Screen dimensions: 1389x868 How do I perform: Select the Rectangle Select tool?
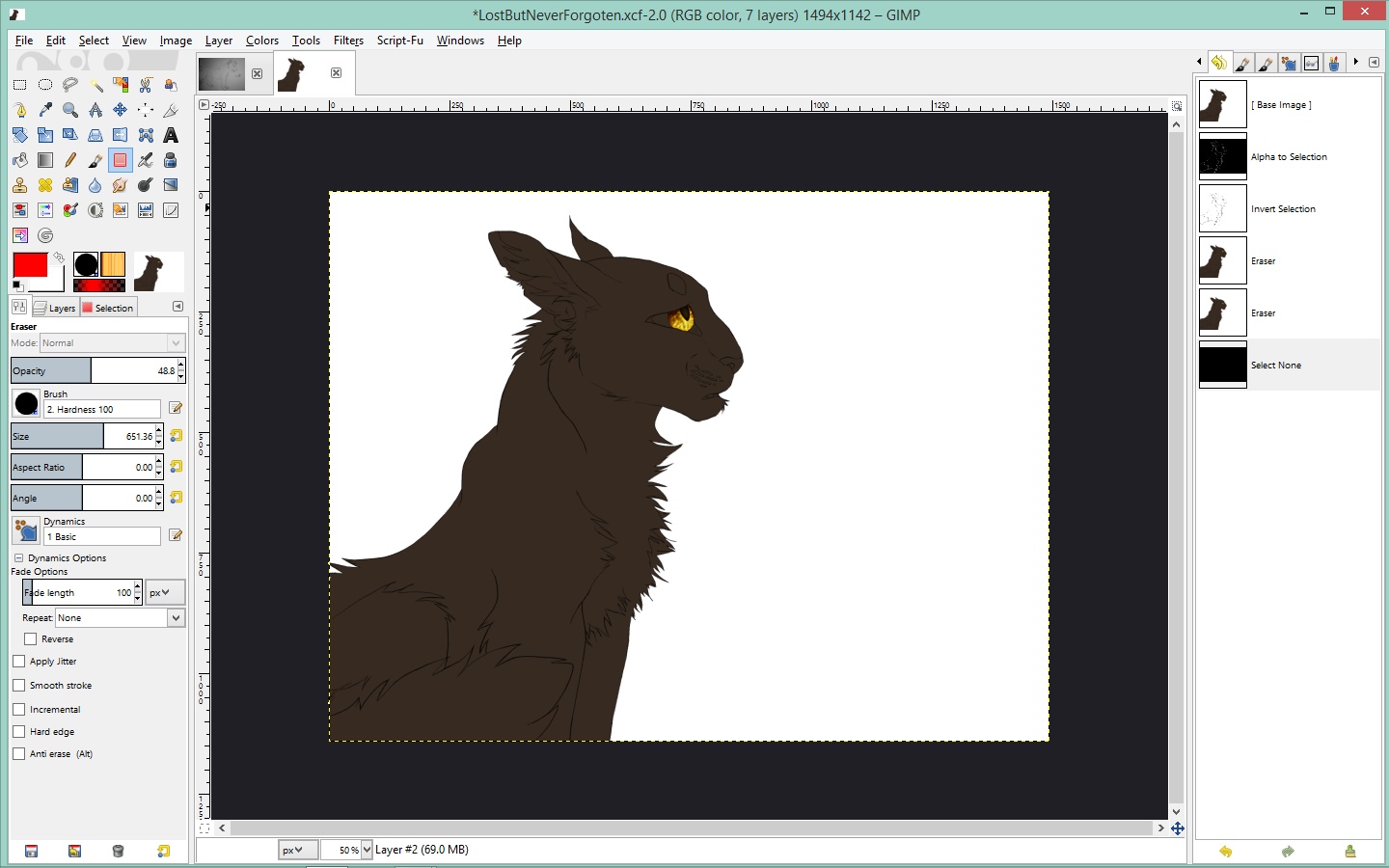(20, 85)
